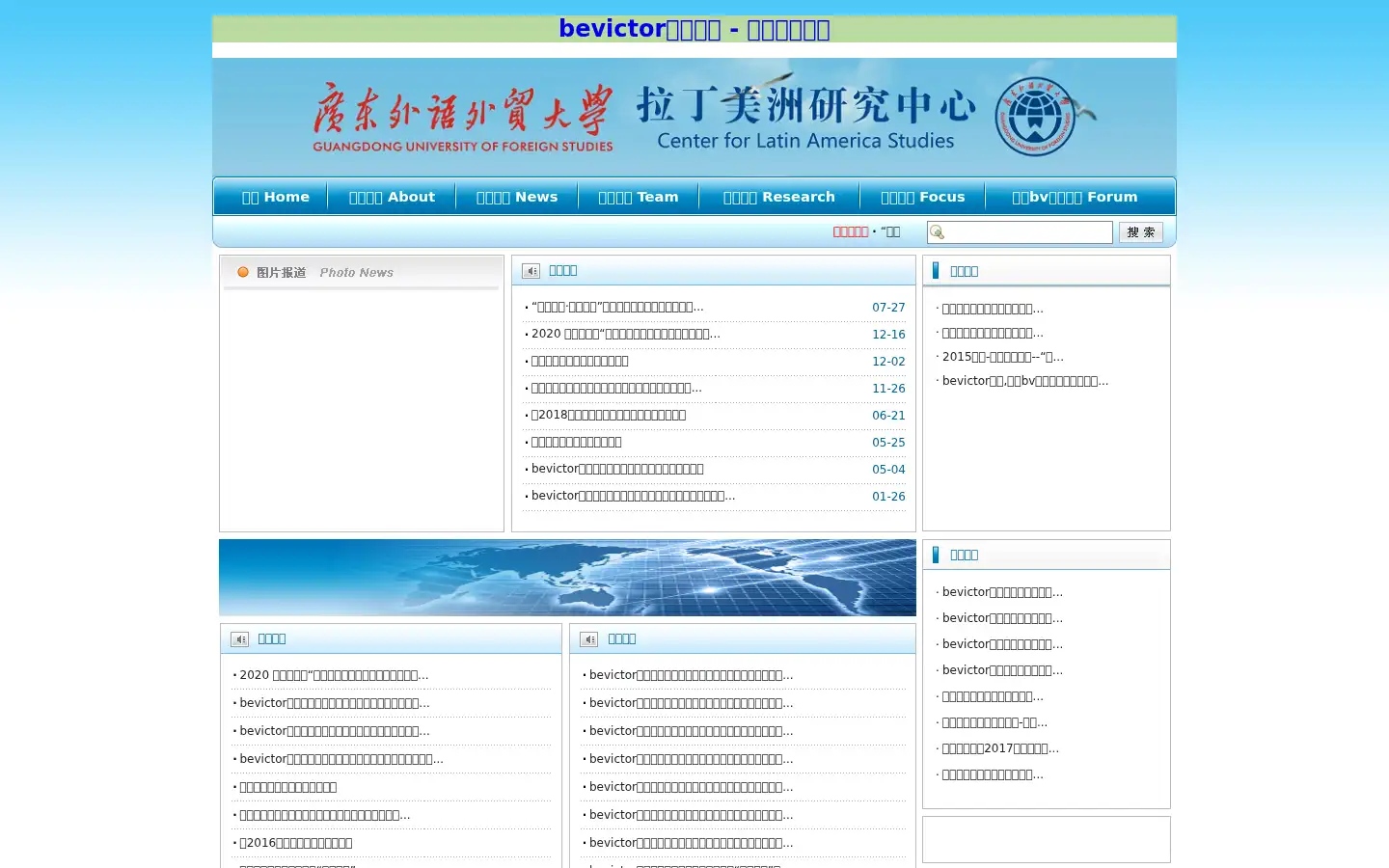This screenshot has height=868, width=1389.
Task: Open bevictor entry in the top-right panel list
Action: (x=1024, y=381)
